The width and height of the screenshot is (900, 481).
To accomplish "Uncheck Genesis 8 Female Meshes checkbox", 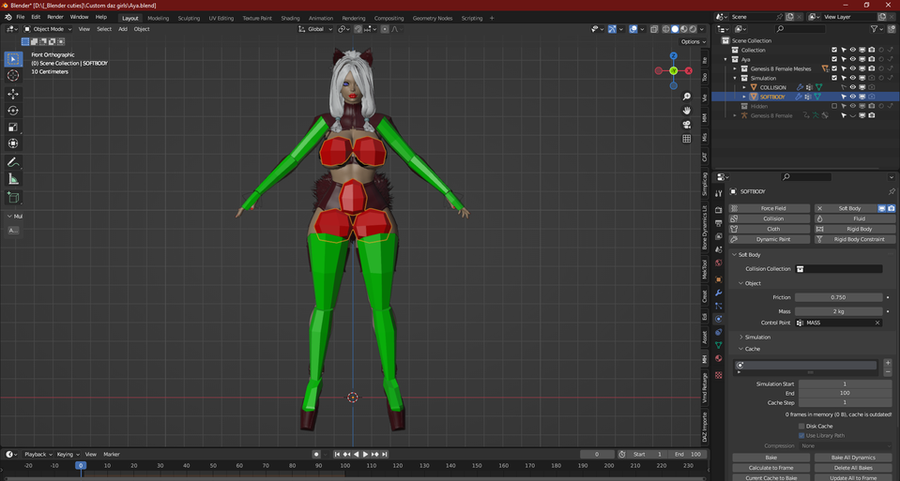I will click(834, 69).
